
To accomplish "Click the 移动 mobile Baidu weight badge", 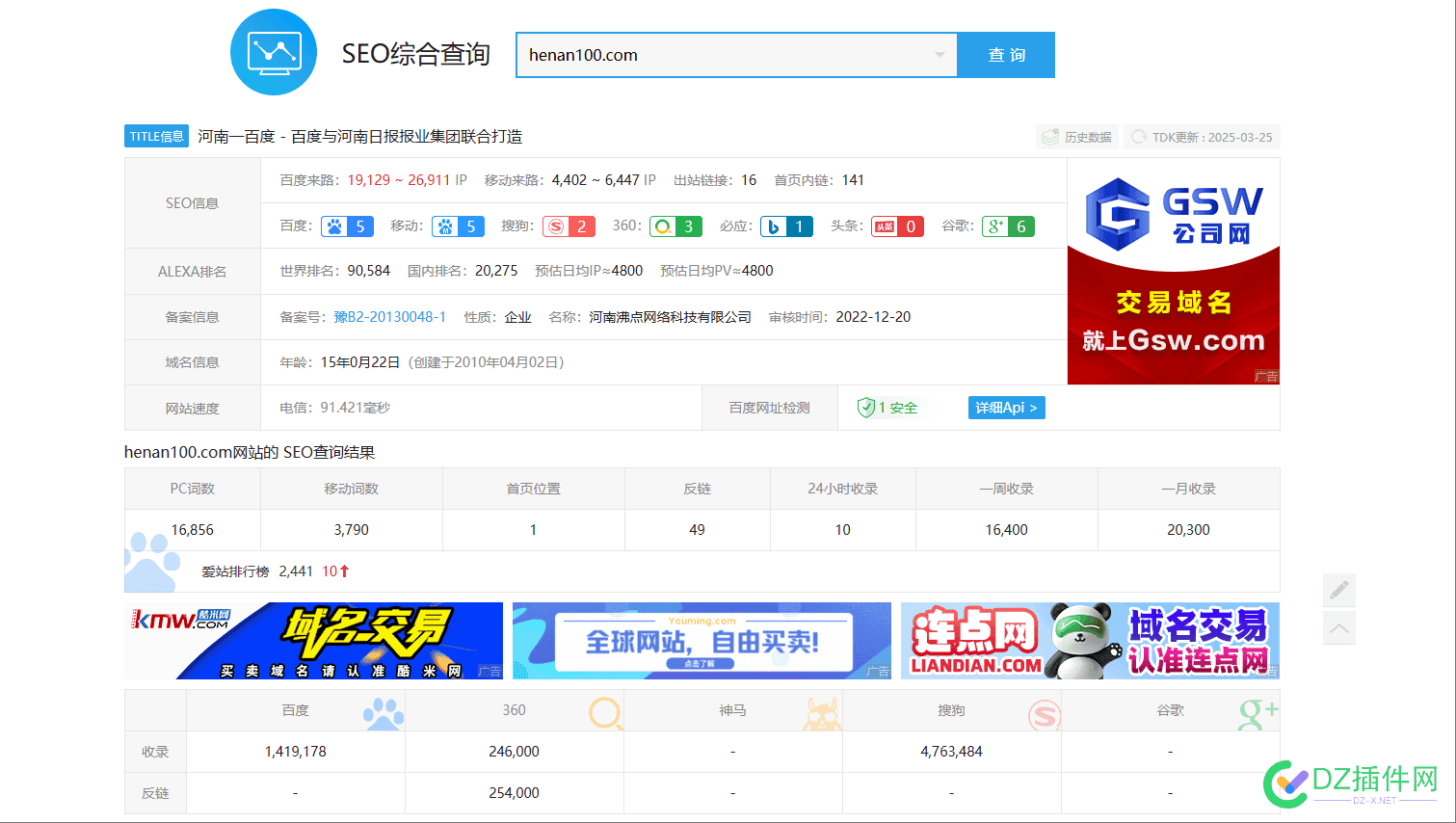I will 458,226.
